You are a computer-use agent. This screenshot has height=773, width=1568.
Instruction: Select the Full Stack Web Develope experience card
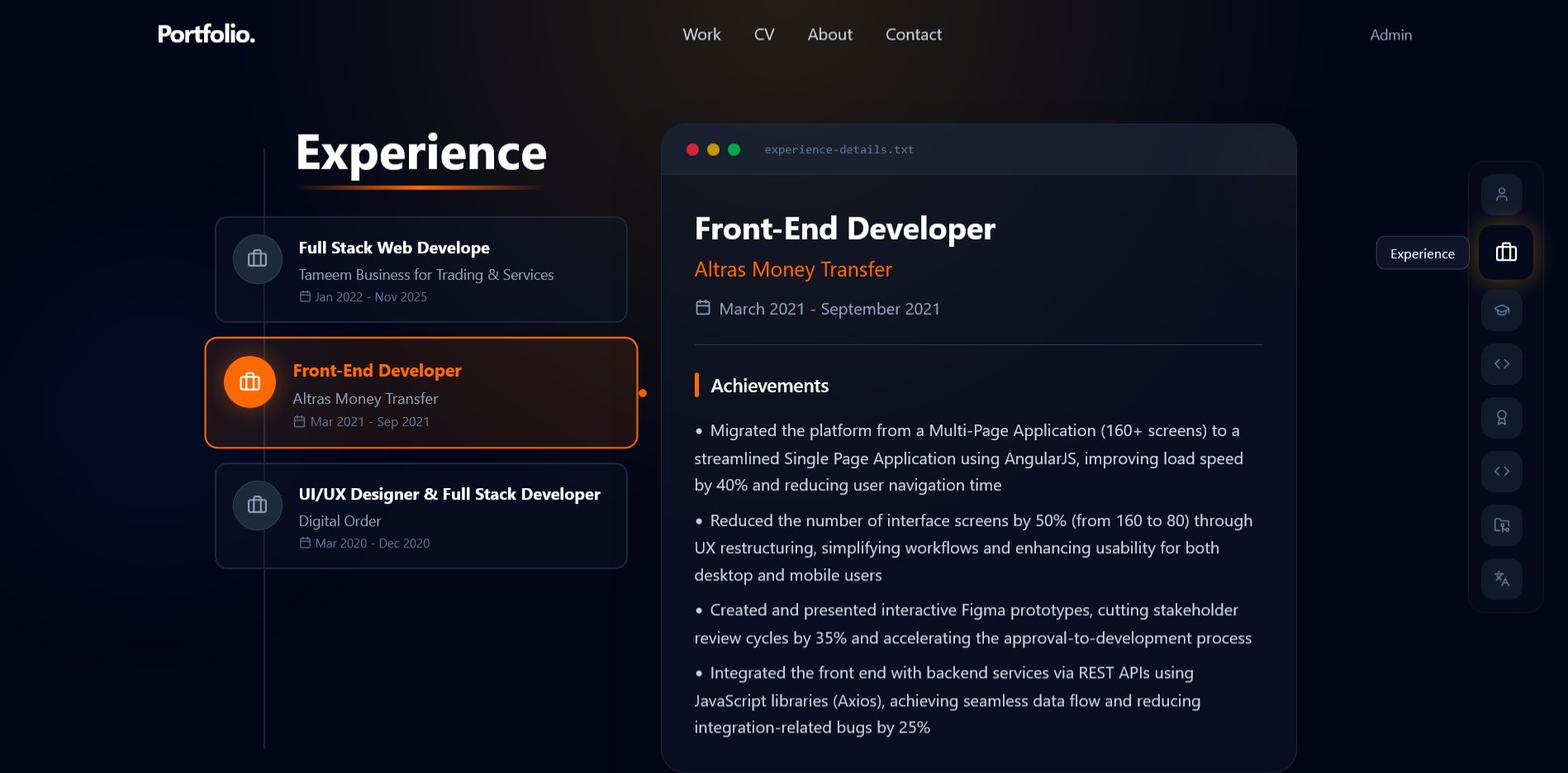[421, 269]
